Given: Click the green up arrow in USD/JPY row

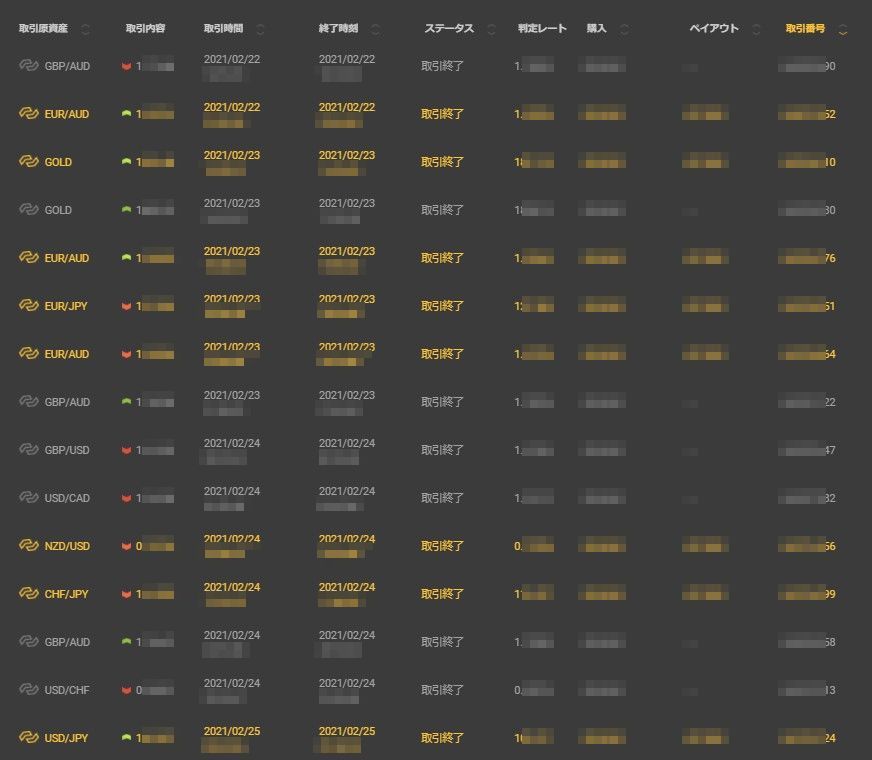Looking at the screenshot, I should point(126,738).
